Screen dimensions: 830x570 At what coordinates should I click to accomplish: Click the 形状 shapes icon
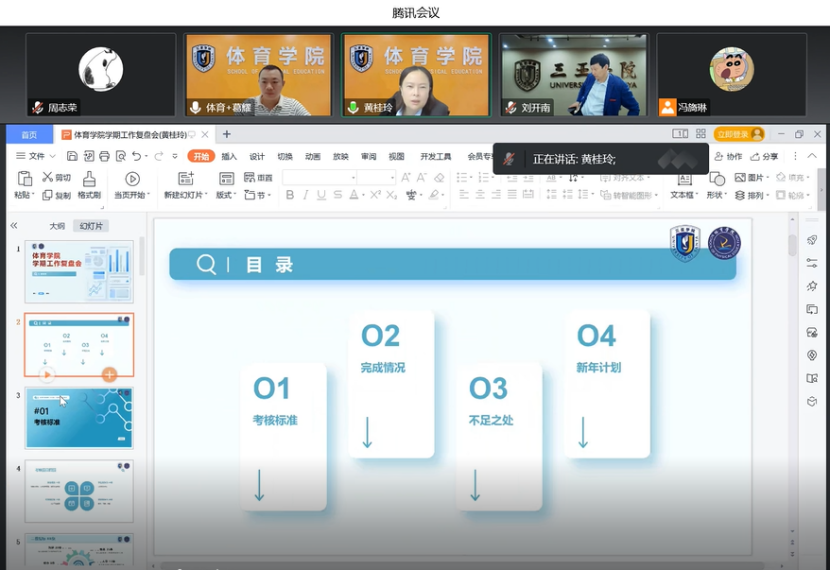point(716,179)
